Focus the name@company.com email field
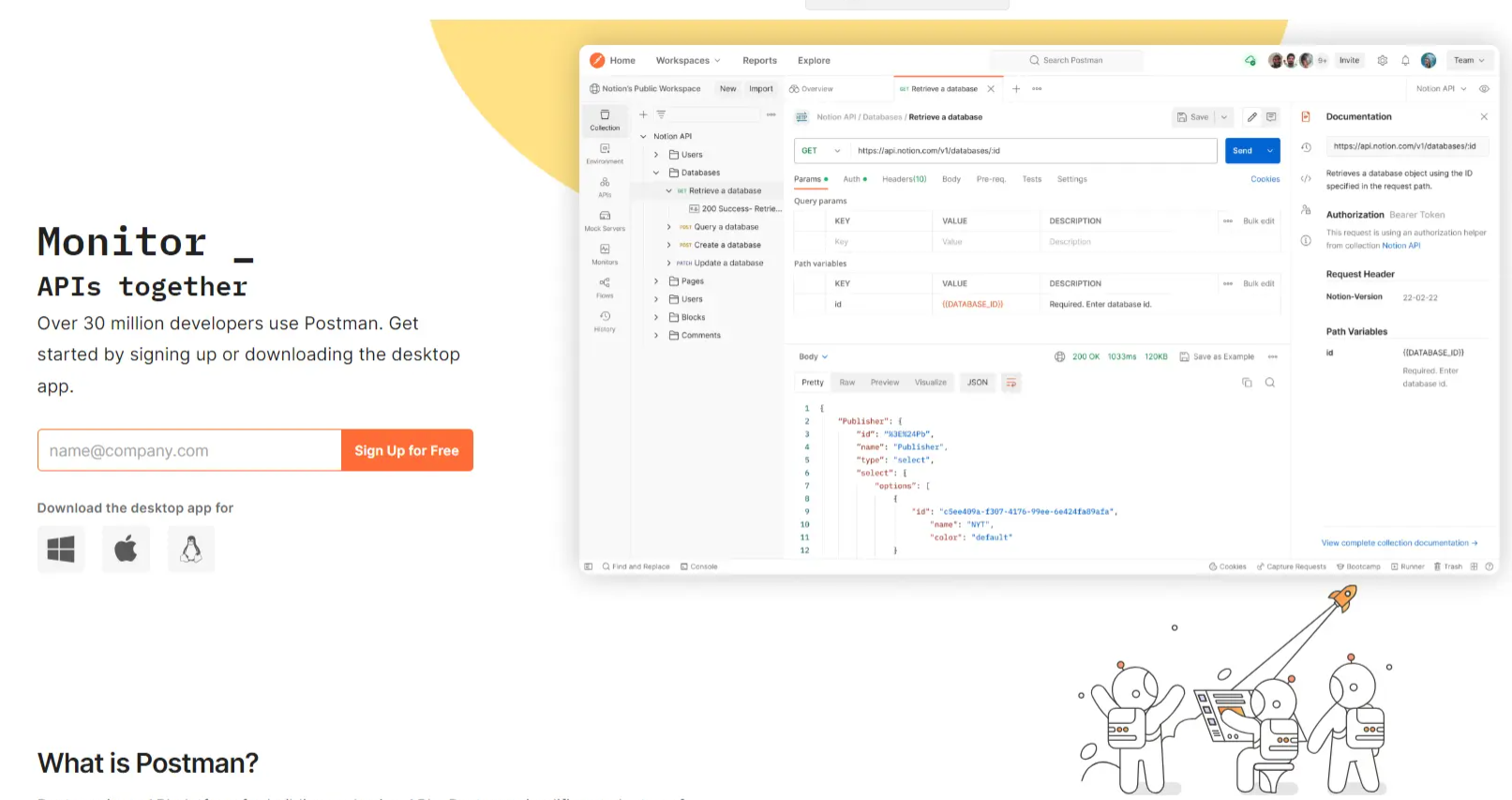This screenshot has width=1512, height=800. pos(189,450)
